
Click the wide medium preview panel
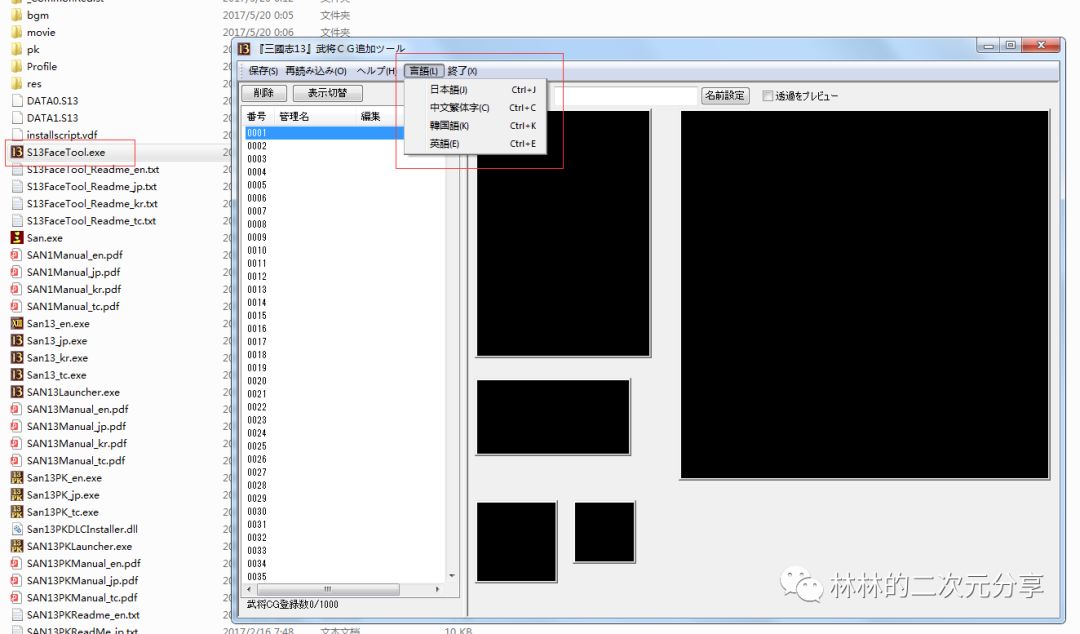pos(553,417)
